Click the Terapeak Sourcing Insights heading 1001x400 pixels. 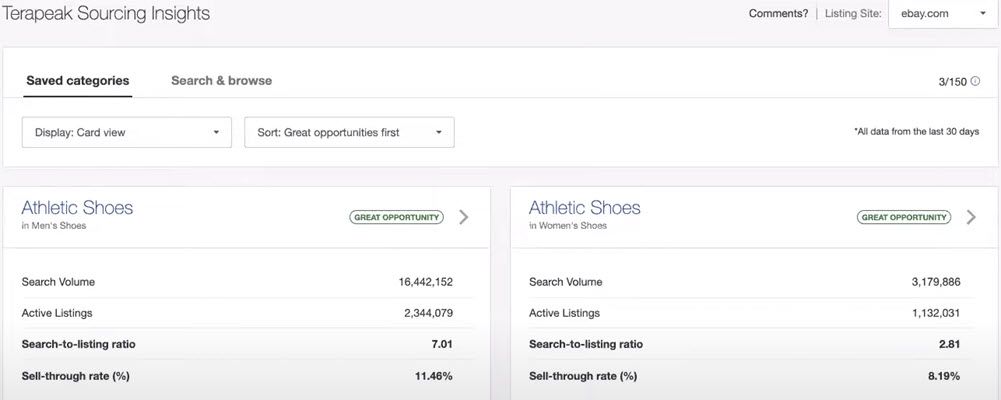click(106, 13)
